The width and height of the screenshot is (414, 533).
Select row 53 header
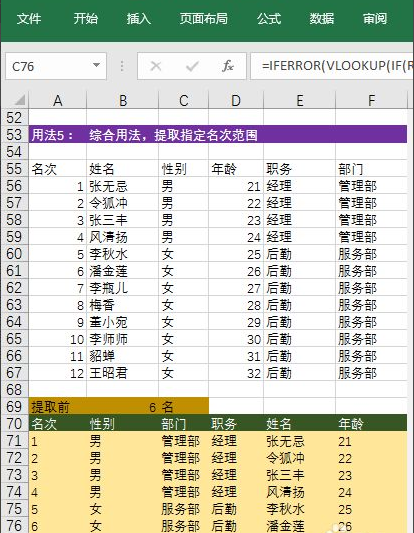pyautogui.click(x=14, y=135)
